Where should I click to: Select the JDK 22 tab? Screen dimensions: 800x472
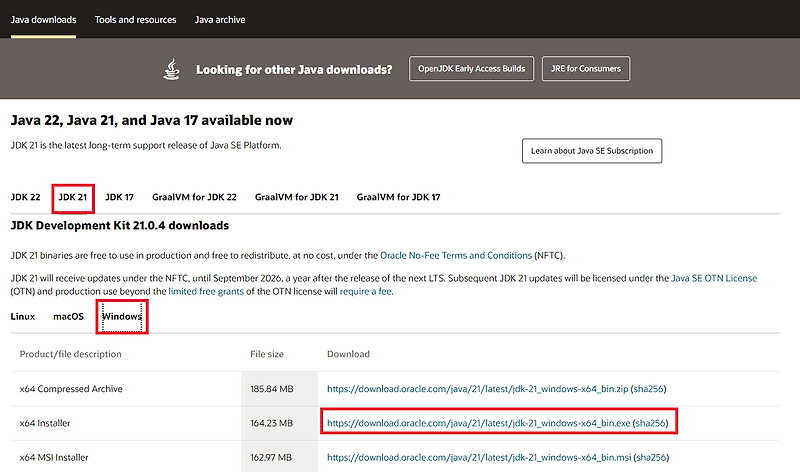coord(26,197)
